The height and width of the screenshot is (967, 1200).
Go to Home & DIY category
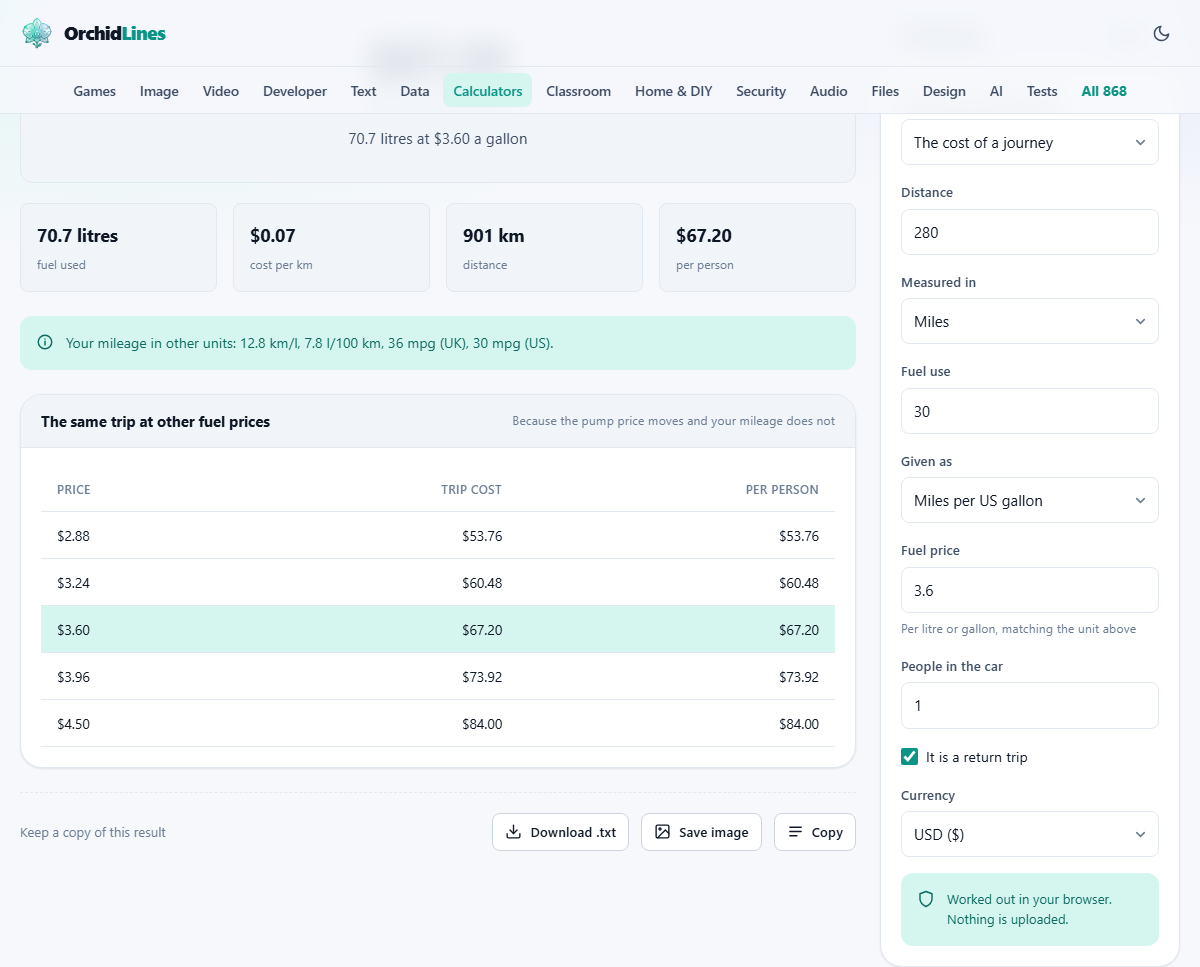tap(674, 91)
